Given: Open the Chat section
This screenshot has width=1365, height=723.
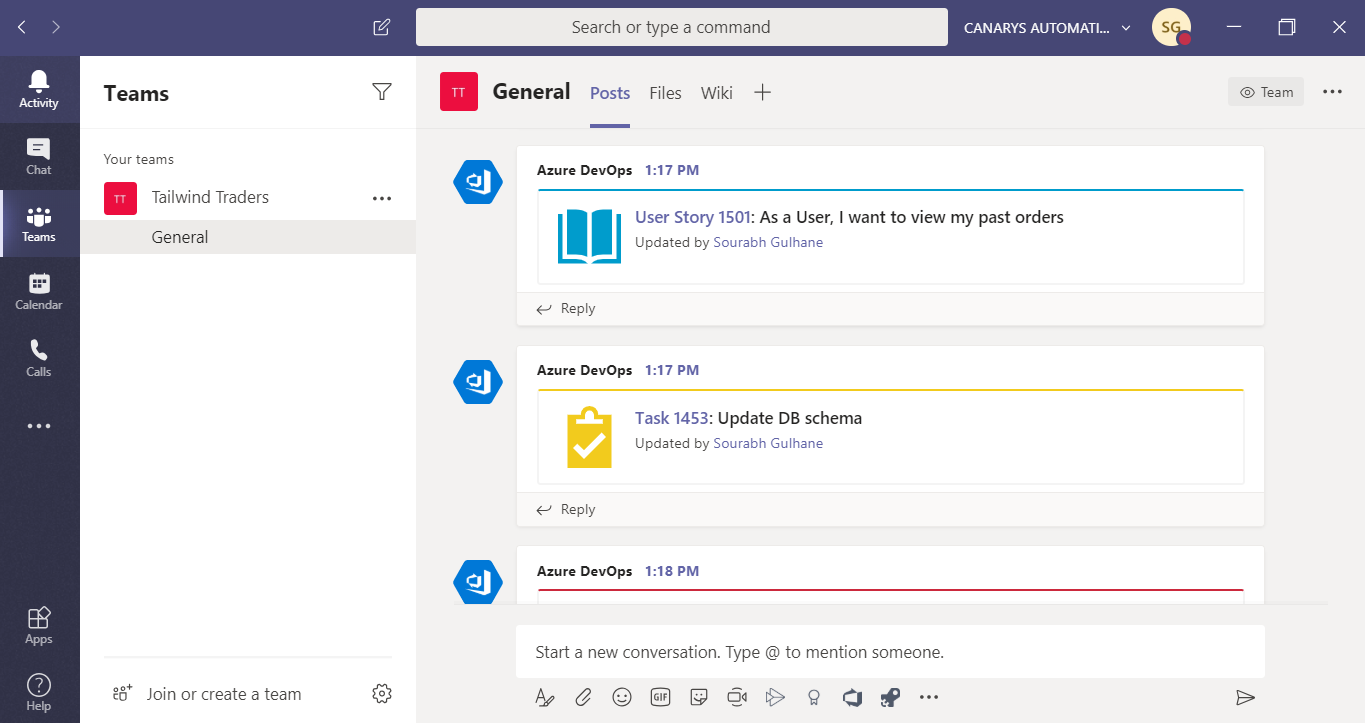Looking at the screenshot, I should (39, 157).
